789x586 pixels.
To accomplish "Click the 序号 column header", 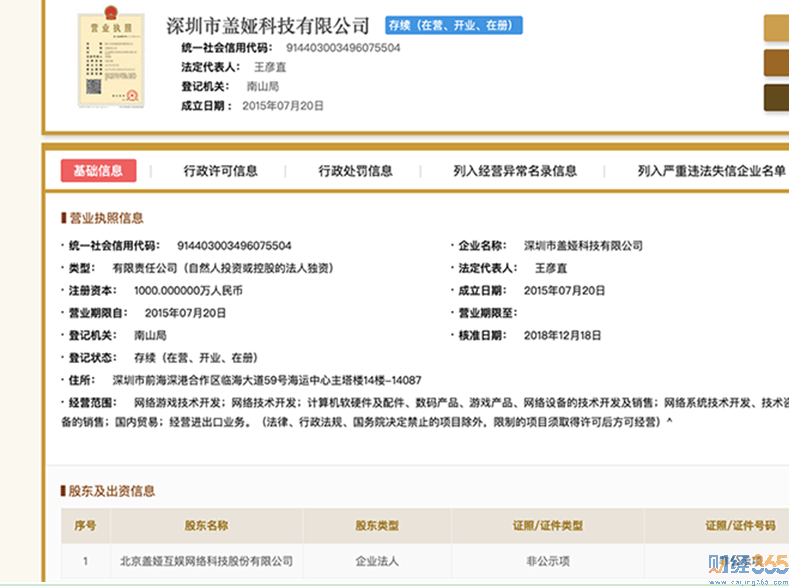I will 85,526.
